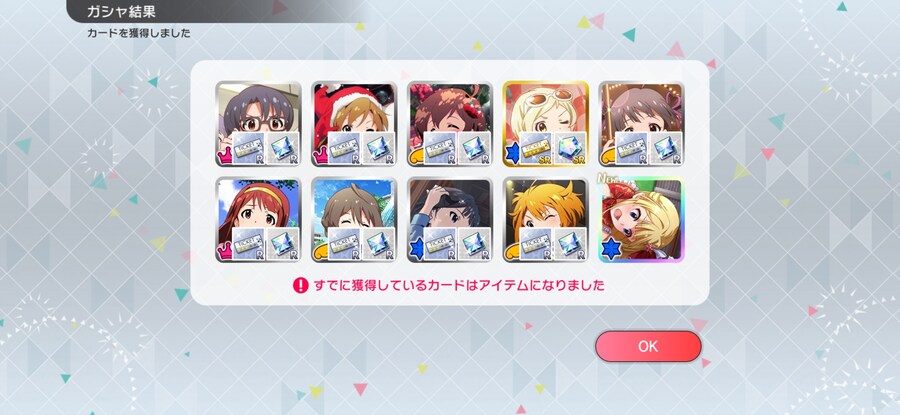This screenshot has width=900, height=415.
Task: Select the Santa hat girl card
Action: coord(354,124)
